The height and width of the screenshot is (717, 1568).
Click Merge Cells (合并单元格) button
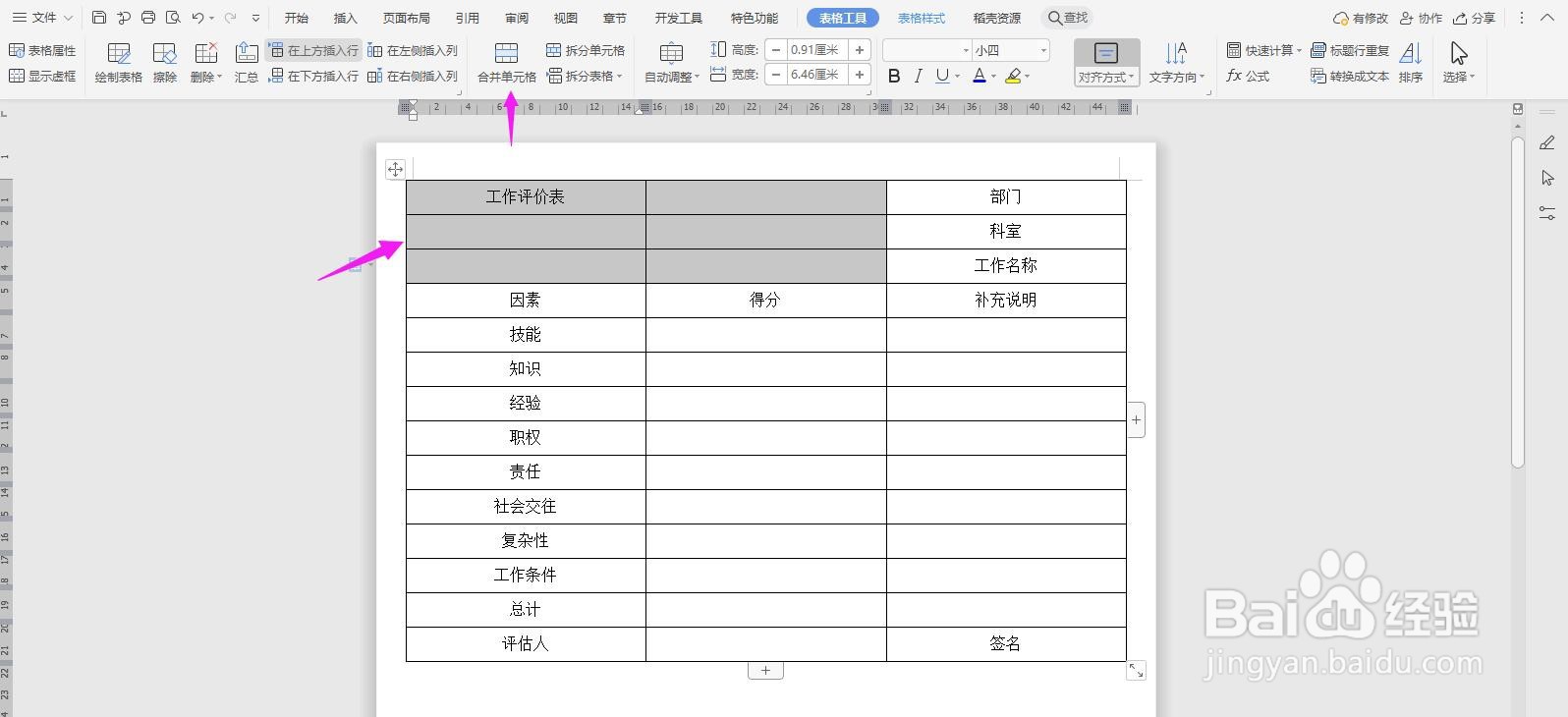coord(507,63)
